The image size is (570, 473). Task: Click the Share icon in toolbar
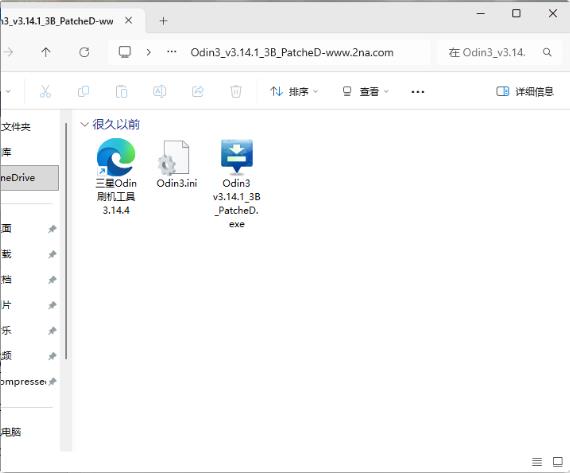pyautogui.click(x=198, y=91)
